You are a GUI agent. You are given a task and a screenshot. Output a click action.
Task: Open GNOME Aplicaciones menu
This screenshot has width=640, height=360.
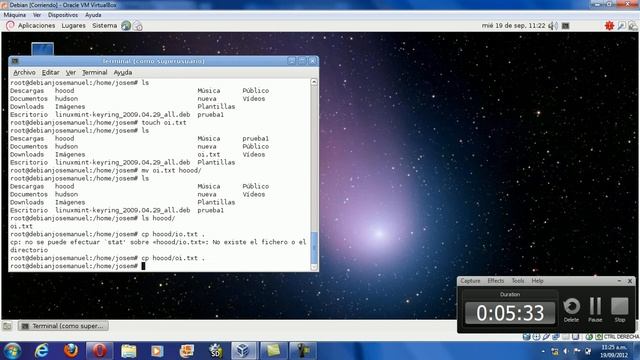[36, 25]
